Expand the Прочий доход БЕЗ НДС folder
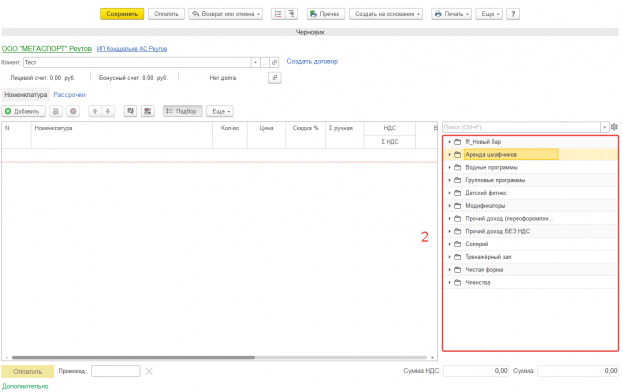Viewport: 623px width, 392px height. tap(449, 231)
